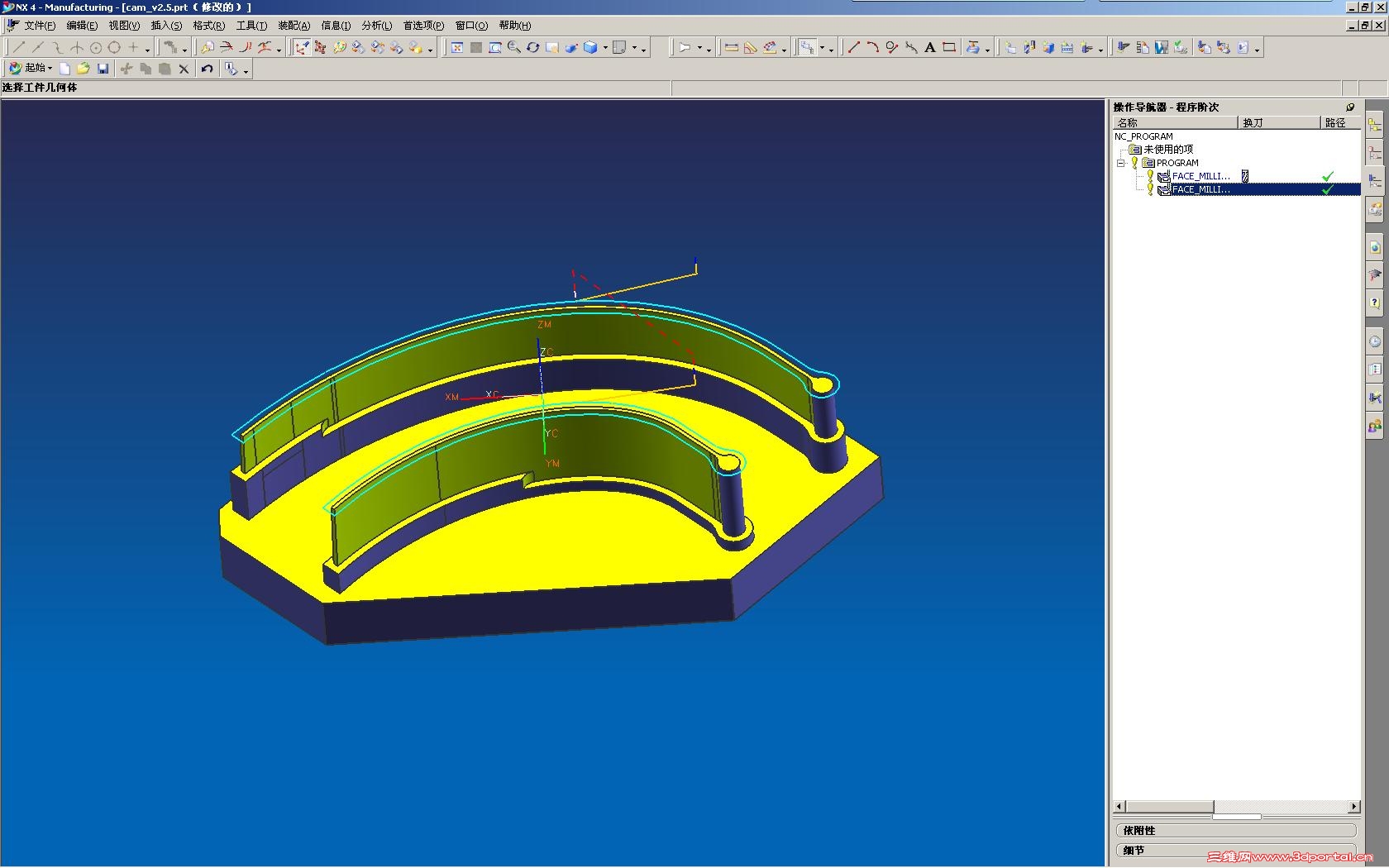Click the Create Geometry cube icon
The width and height of the screenshot is (1389, 868).
pos(1048,48)
